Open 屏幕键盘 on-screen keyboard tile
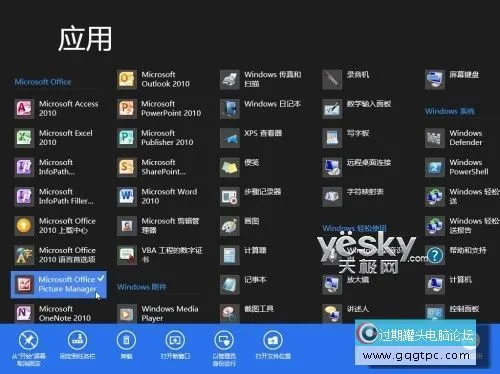The image size is (500, 374). click(453, 79)
